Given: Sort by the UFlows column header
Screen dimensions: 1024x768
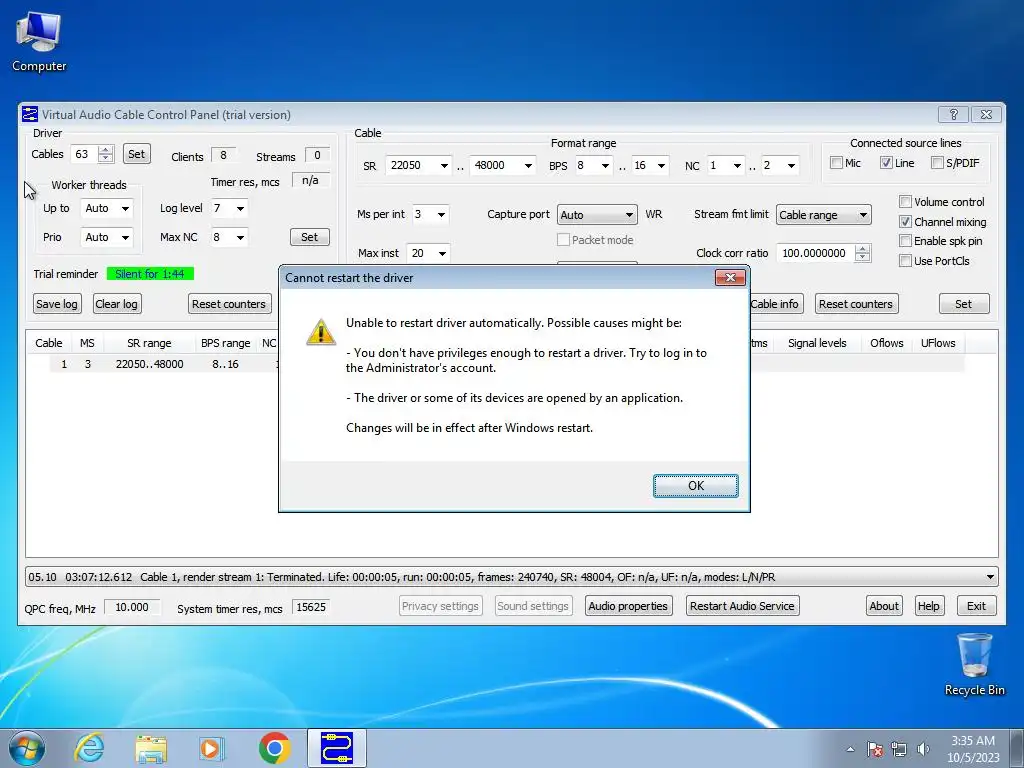Looking at the screenshot, I should (938, 343).
